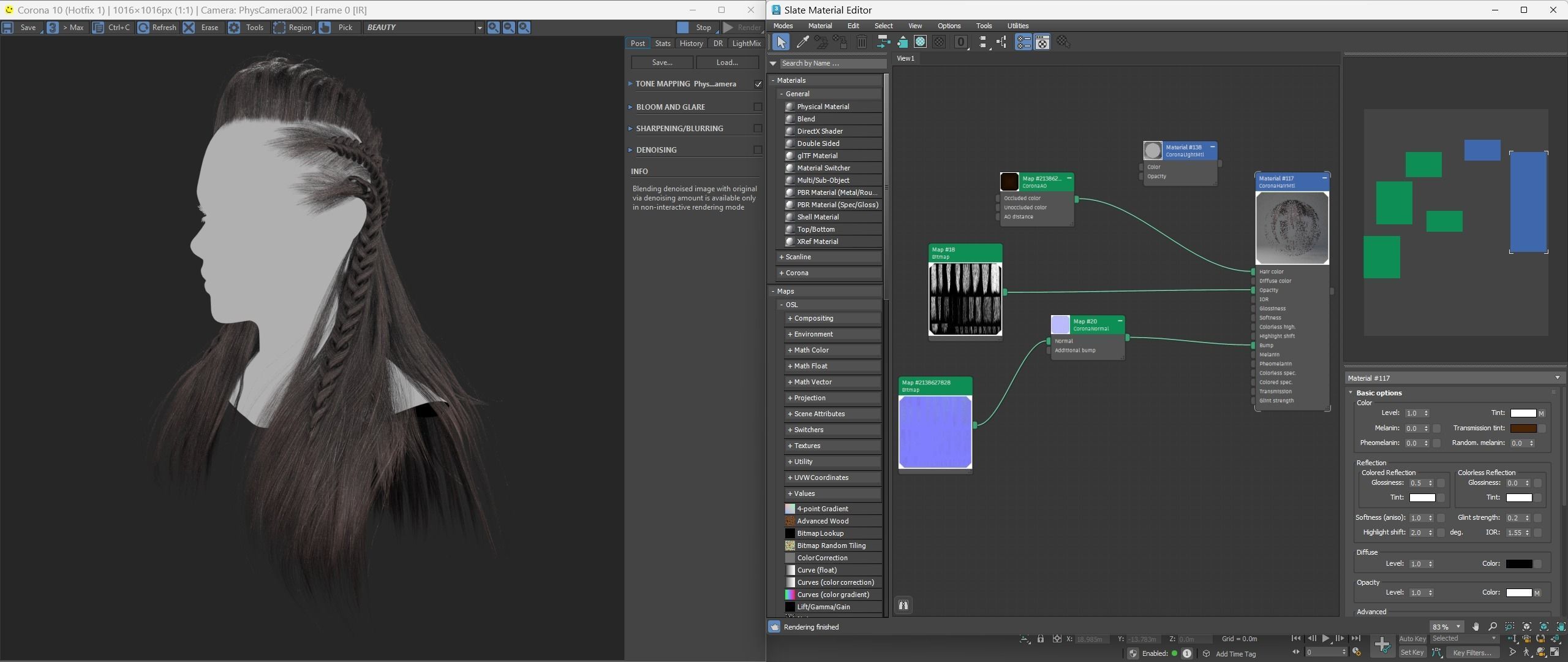Zoom out Corona frame buffer

click(508, 28)
